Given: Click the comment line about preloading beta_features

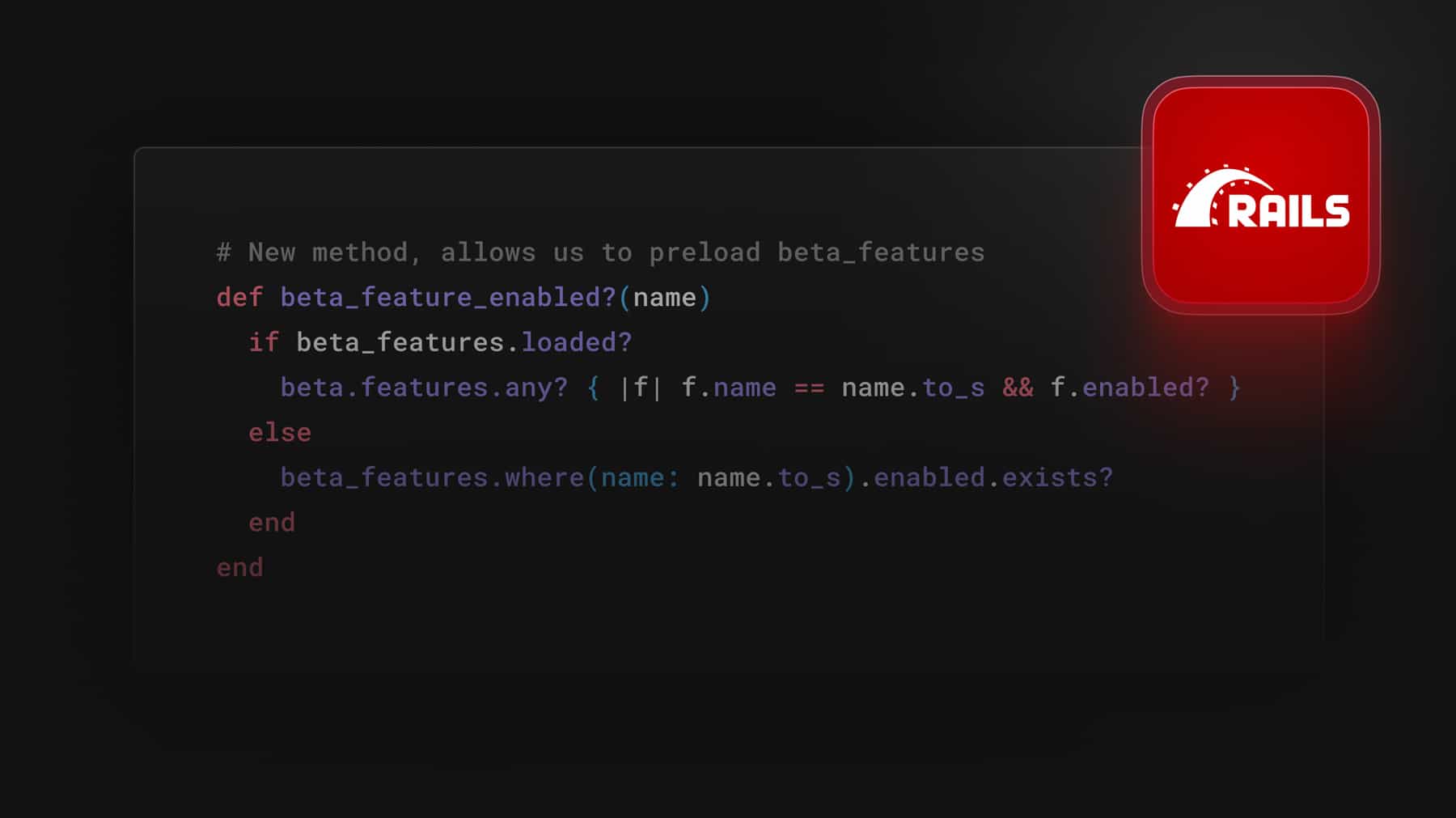Looking at the screenshot, I should pyautogui.click(x=600, y=252).
